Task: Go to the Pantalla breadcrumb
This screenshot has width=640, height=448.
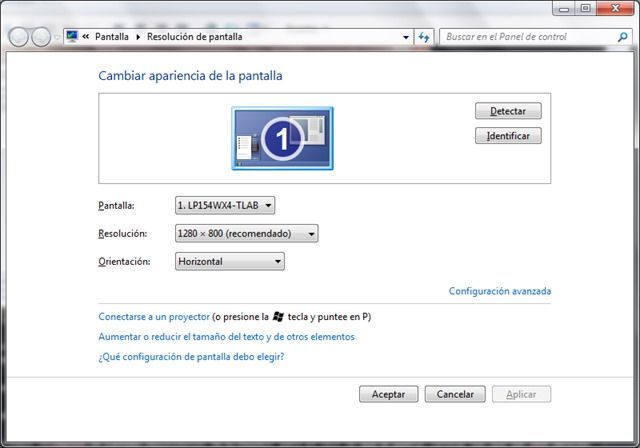Action: [x=111, y=37]
